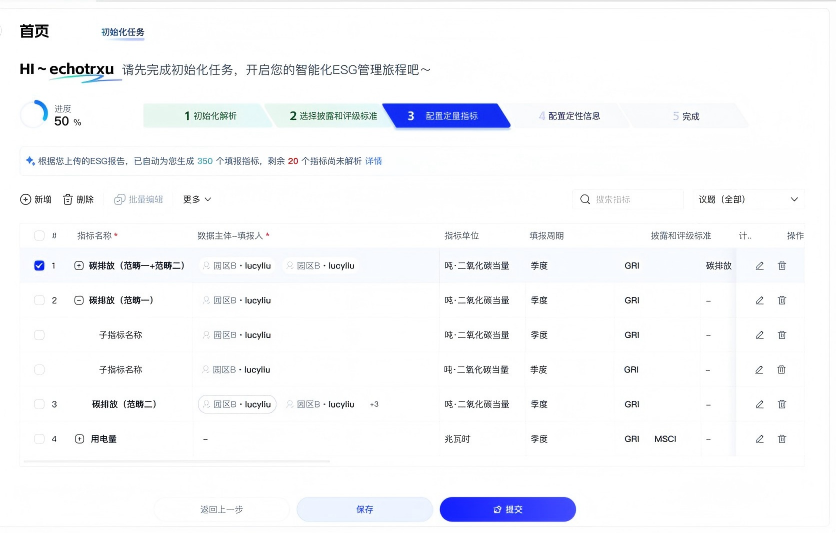Screen dimensions: 836x533
Task: Click edit icon for 碳排放(范畴二) row
Action: click(759, 404)
